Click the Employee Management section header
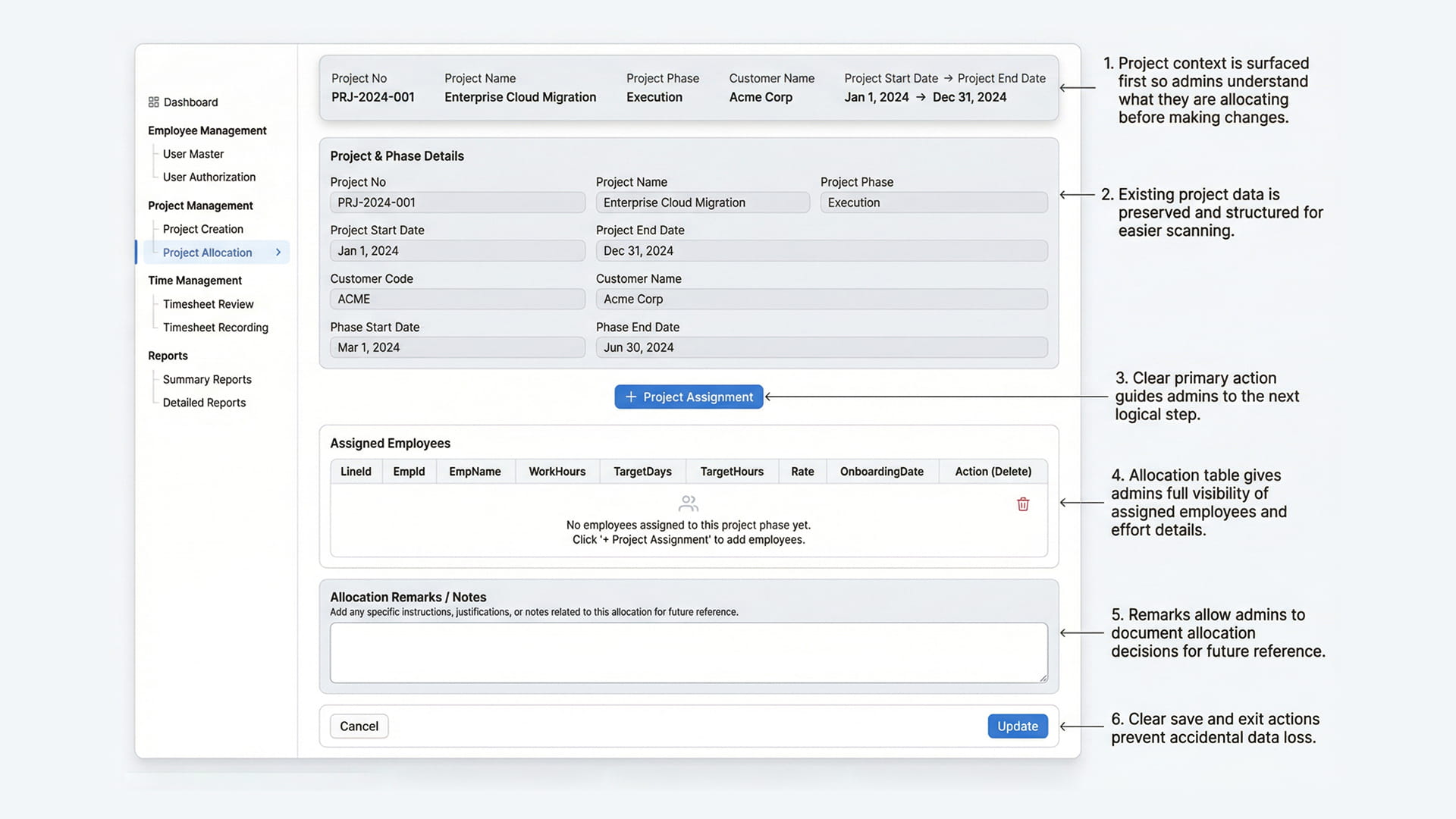Screen dimensions: 1456x819 click(207, 130)
